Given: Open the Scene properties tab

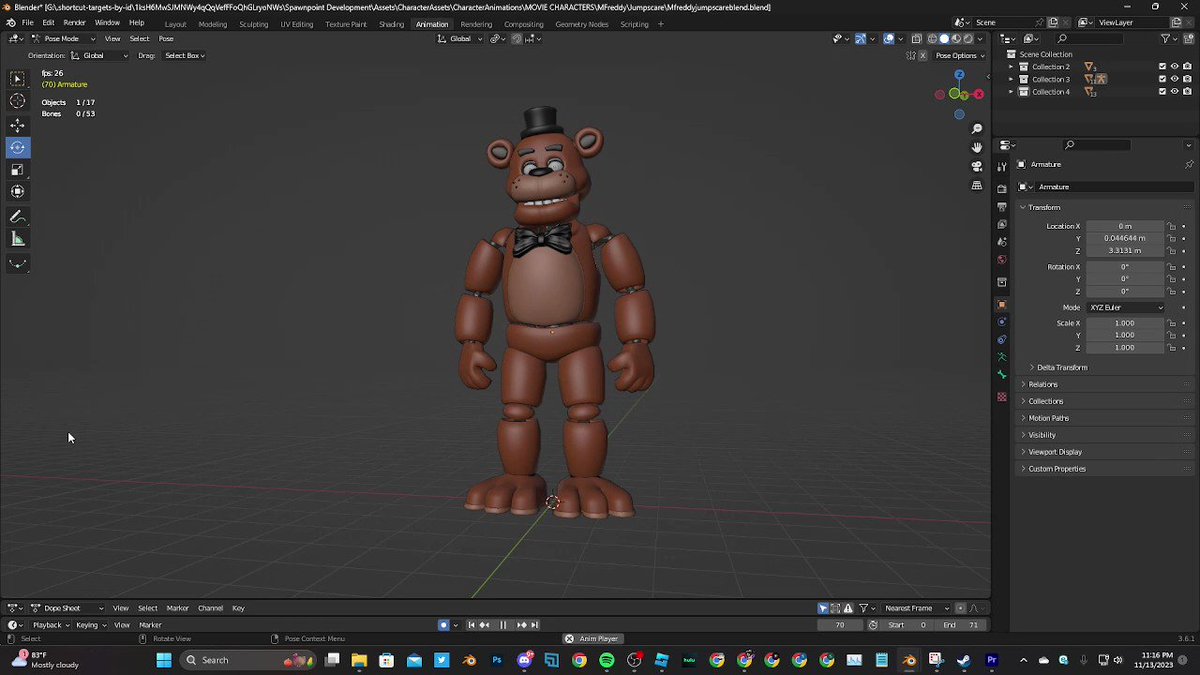Looking at the screenshot, I should tap(1002, 243).
